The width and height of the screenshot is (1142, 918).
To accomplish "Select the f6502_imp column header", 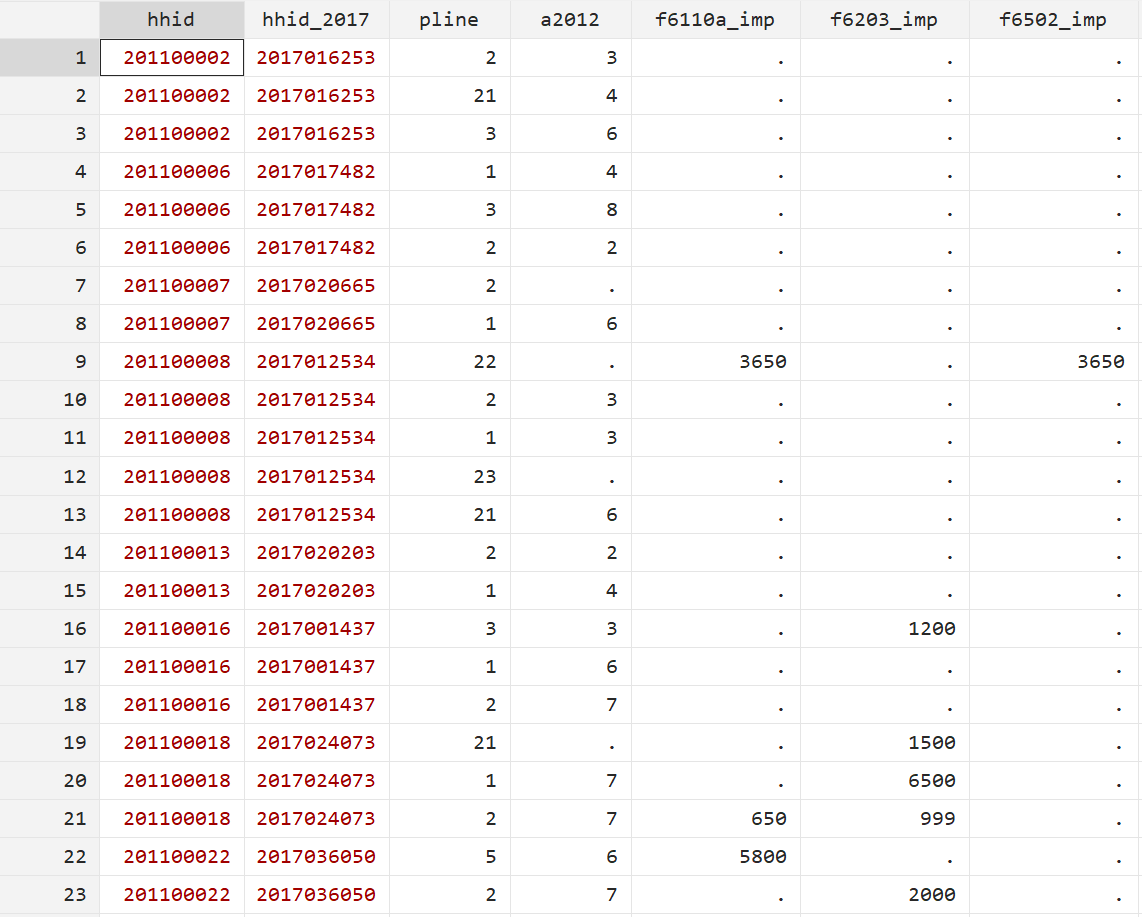I will coord(1054,19).
